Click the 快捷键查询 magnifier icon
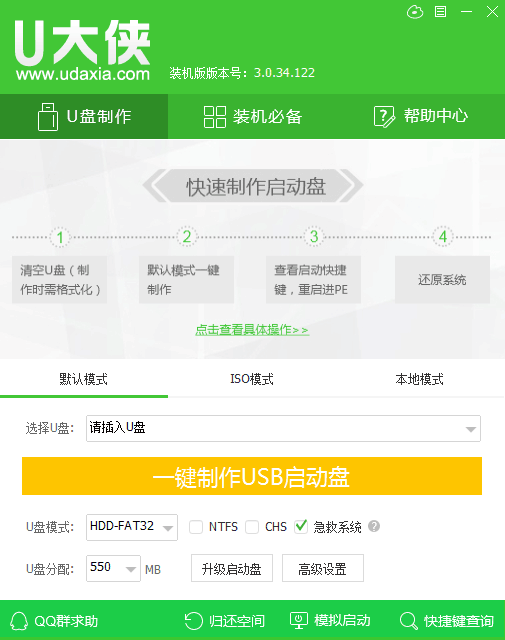This screenshot has height=640, width=505. (x=409, y=621)
